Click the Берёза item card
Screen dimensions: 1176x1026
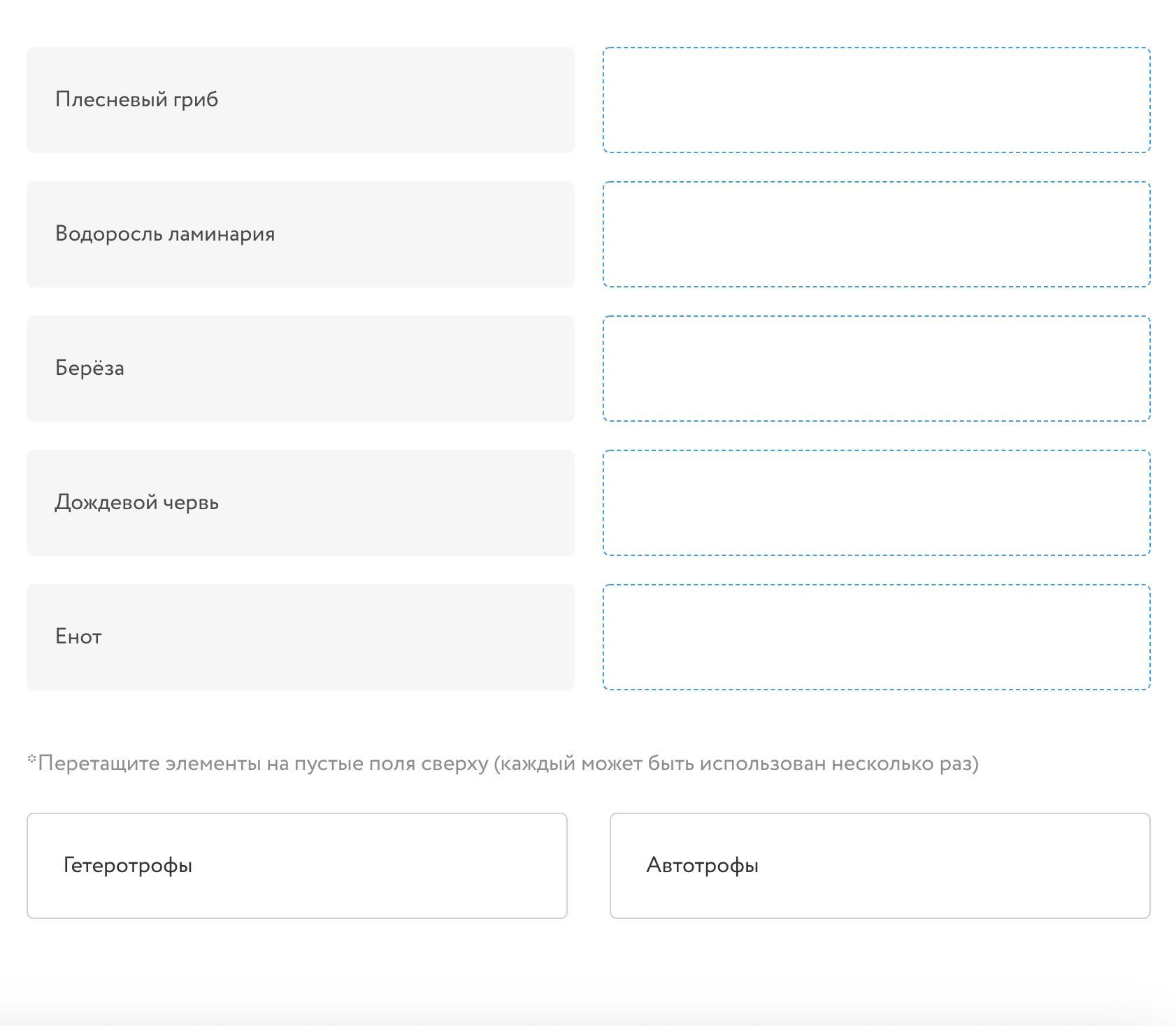(300, 369)
